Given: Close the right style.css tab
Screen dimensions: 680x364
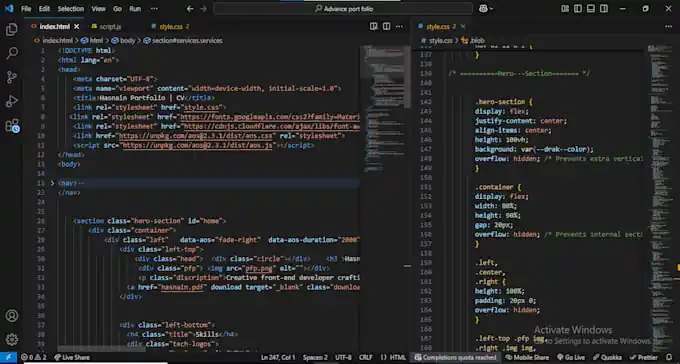Looking at the screenshot, I should pos(463,26).
